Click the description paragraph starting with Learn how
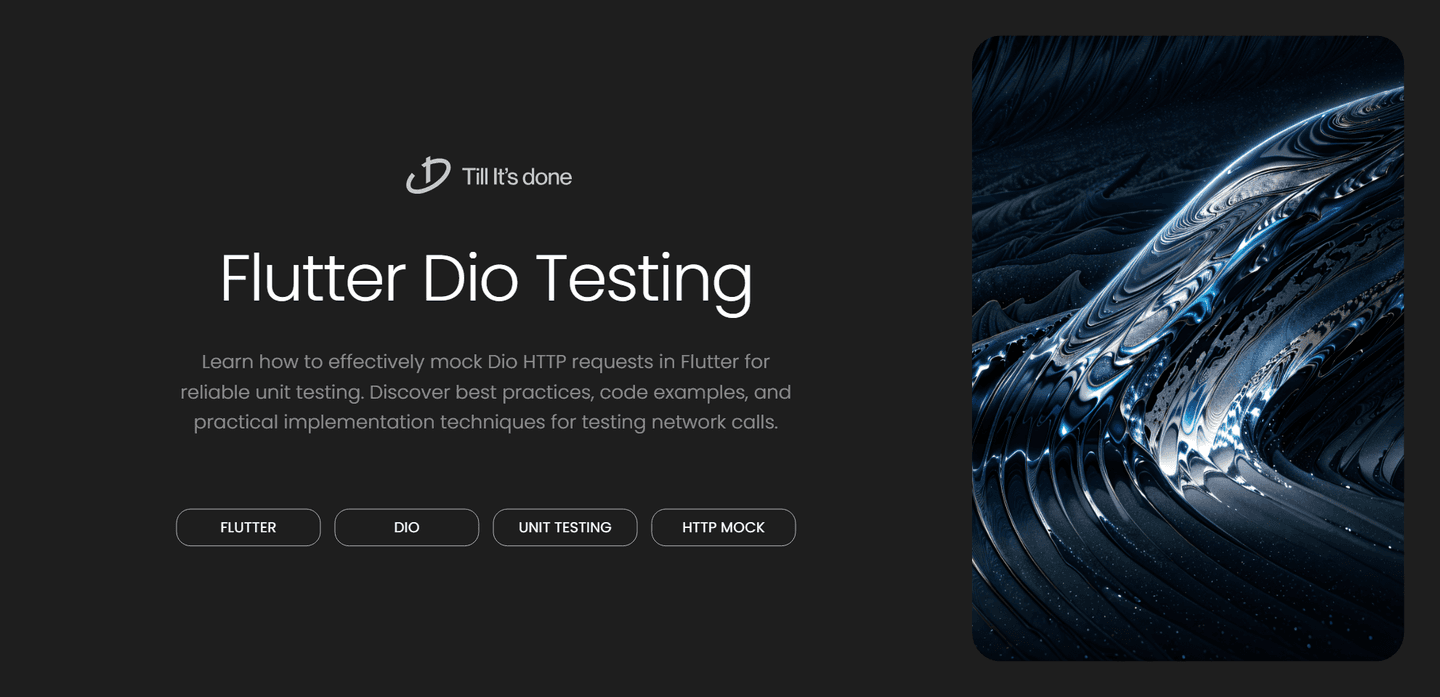The image size is (1440, 697). 486,392
